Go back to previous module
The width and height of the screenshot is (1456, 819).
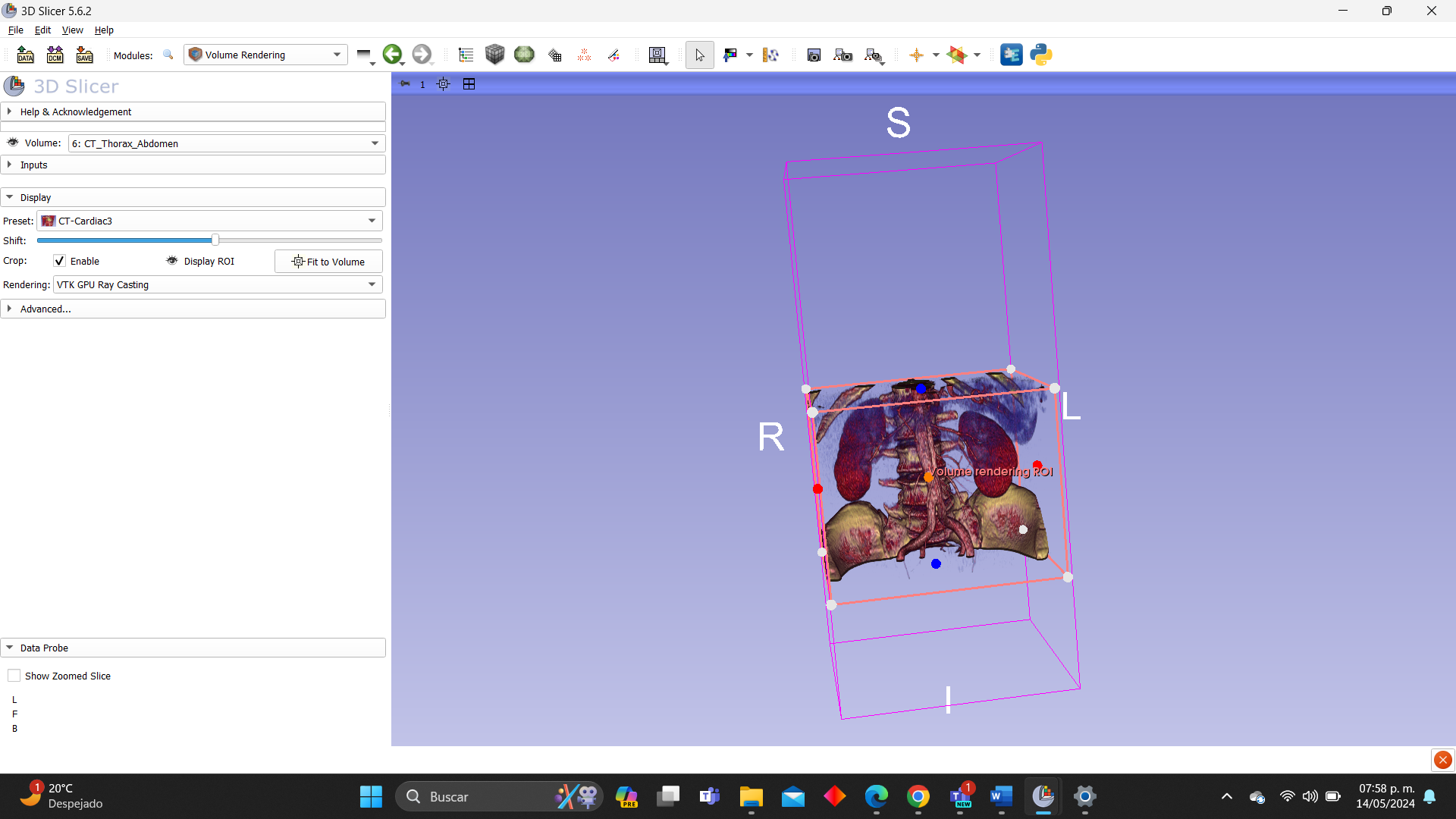click(392, 55)
